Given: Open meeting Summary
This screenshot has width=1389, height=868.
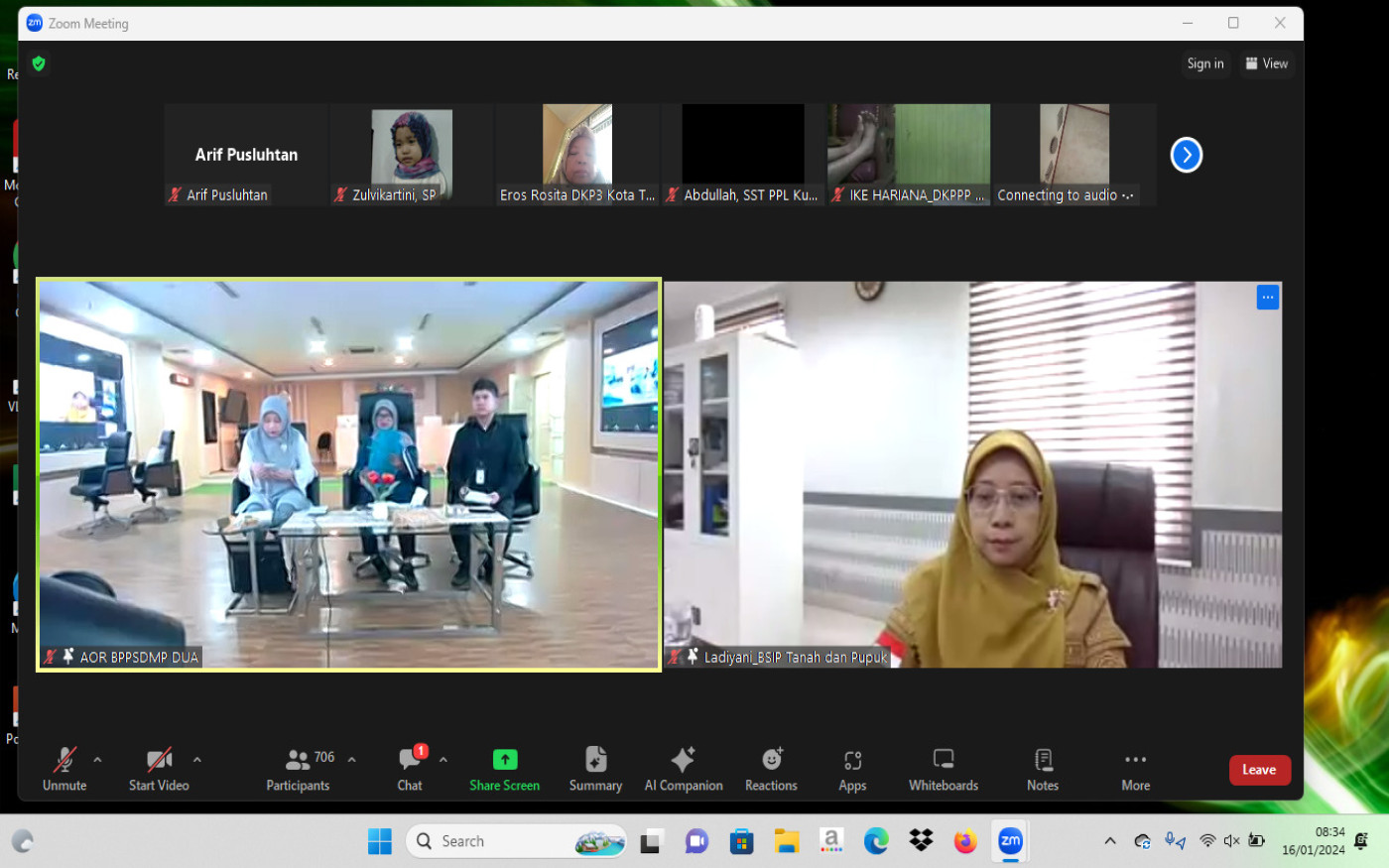Looking at the screenshot, I should click(595, 769).
